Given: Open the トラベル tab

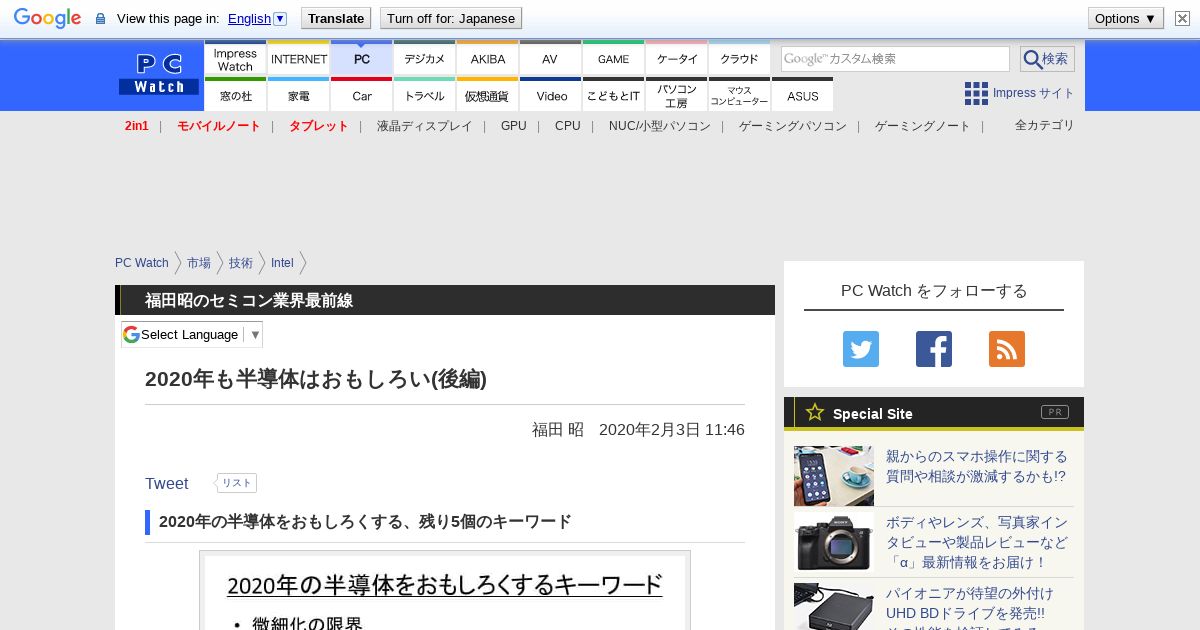Looking at the screenshot, I should (424, 95).
